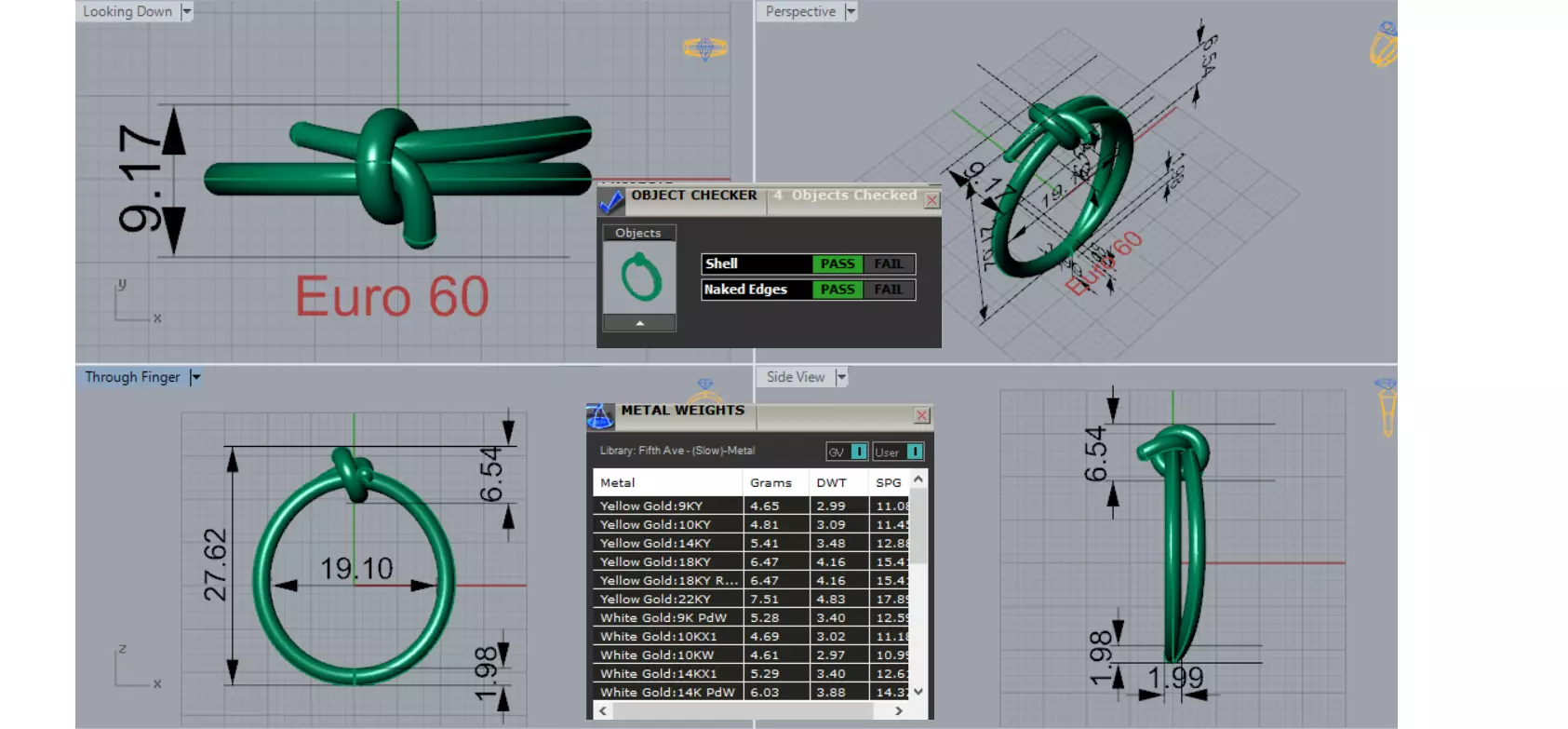Click ring icon in Perspective viewport corner
This screenshot has width=1568, height=729.
point(1383,45)
